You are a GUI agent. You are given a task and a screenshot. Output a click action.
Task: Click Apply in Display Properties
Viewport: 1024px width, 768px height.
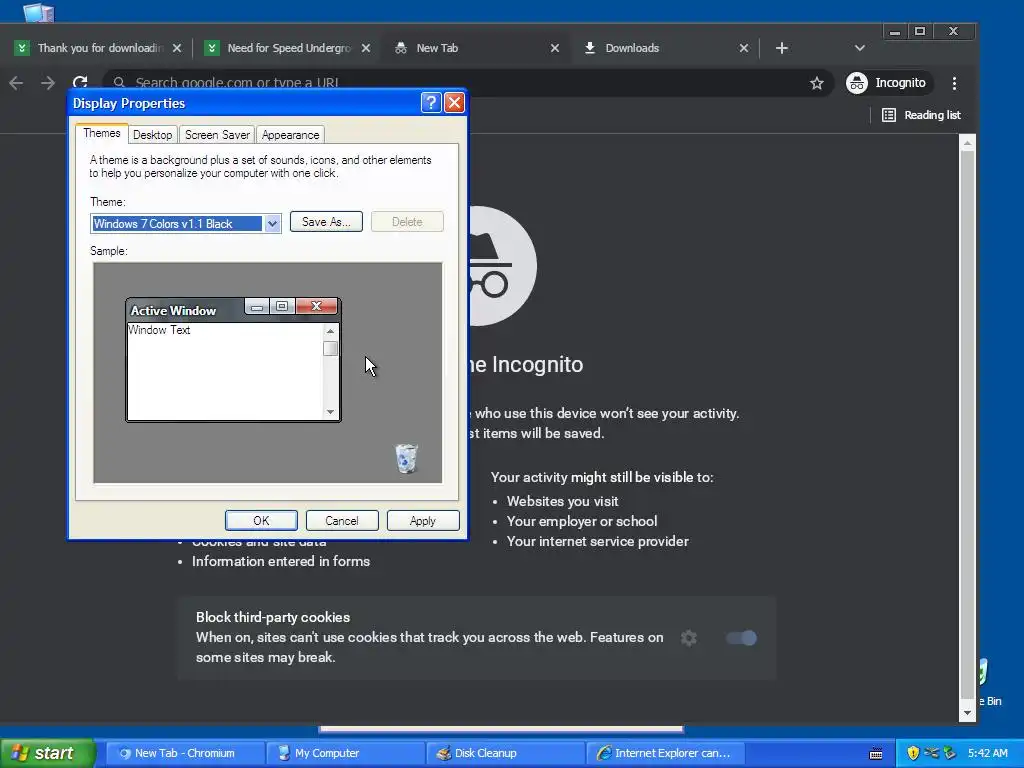pos(423,520)
